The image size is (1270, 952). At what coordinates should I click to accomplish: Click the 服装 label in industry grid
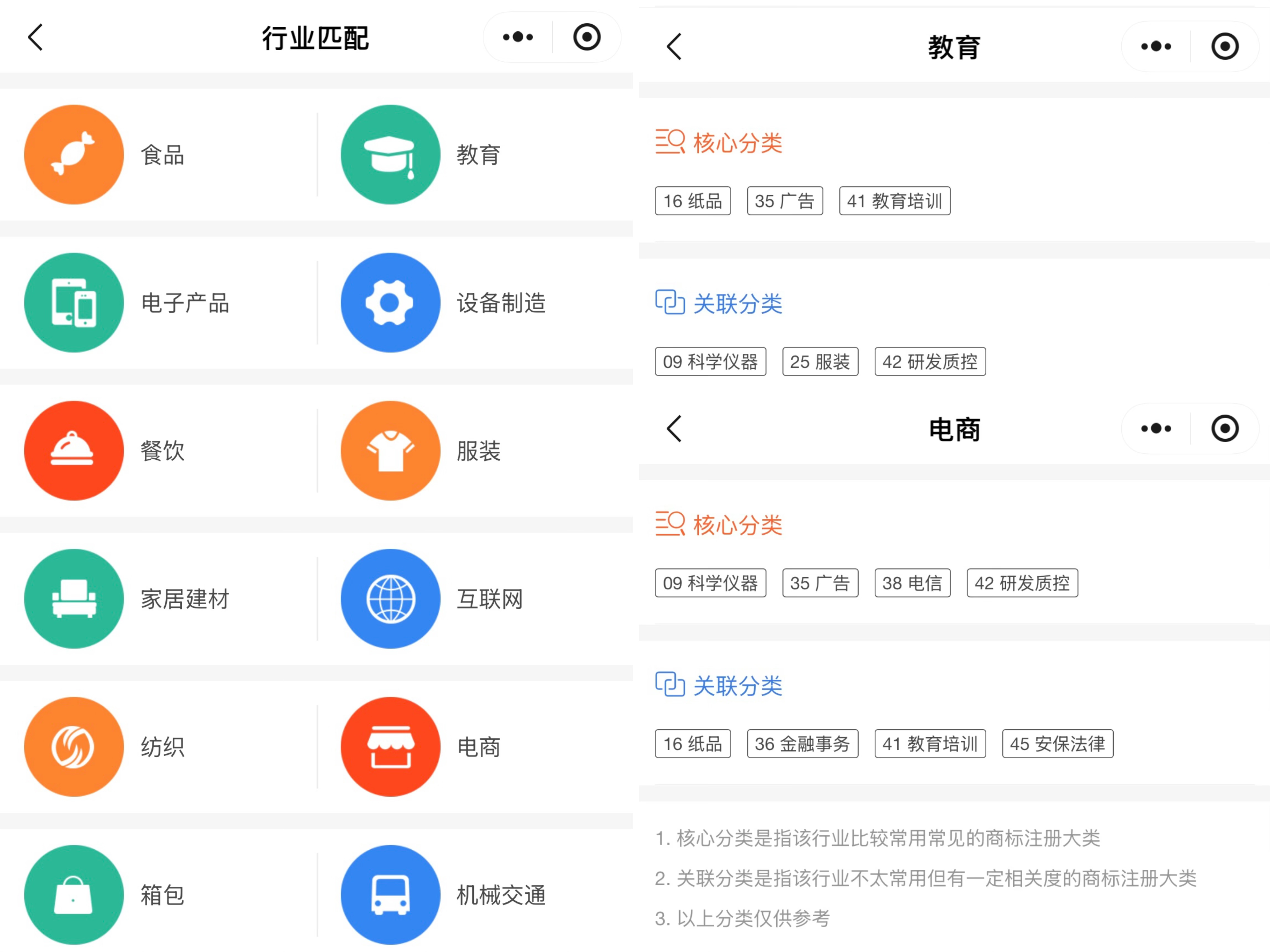tap(479, 451)
